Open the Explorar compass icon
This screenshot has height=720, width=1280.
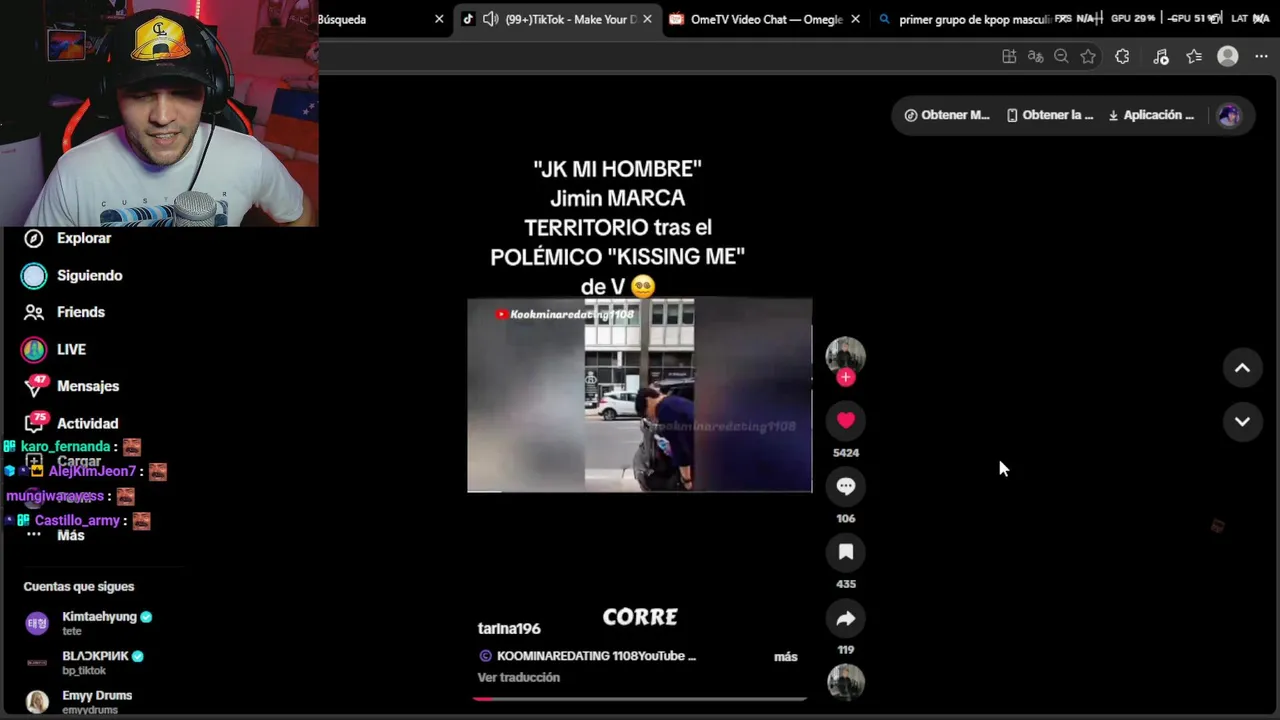click(x=34, y=238)
